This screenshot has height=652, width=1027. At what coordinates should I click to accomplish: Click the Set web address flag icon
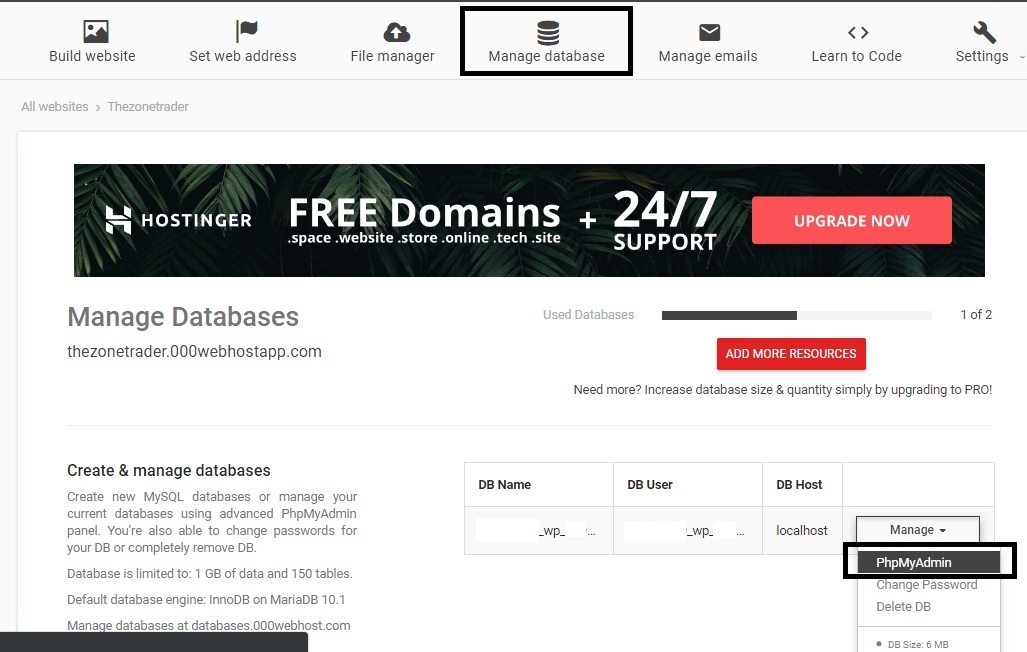click(246, 31)
